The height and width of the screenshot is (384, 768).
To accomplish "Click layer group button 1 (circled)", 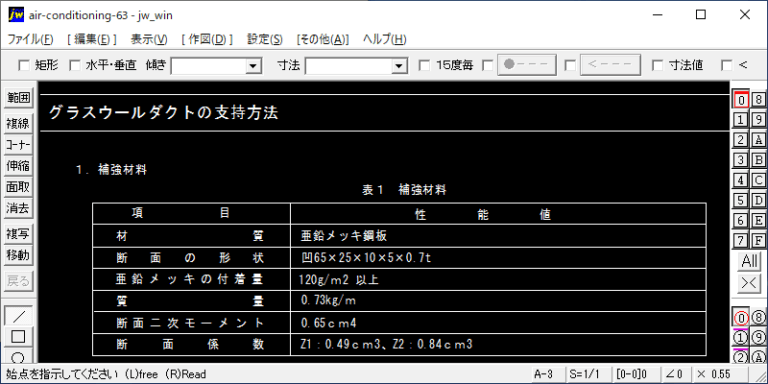I will tap(741, 337).
